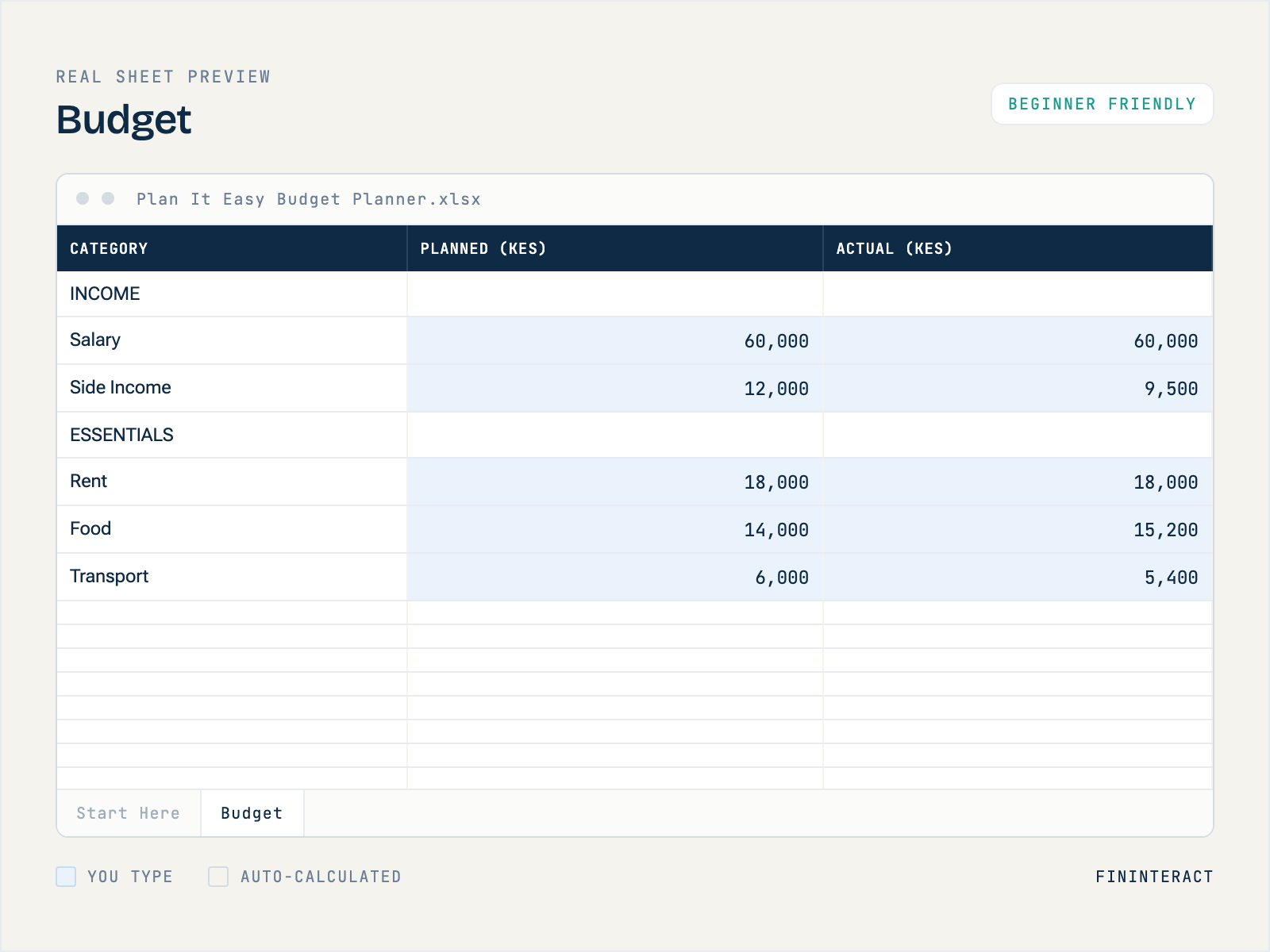Click the Auto-Calculated legend swatch

pyautogui.click(x=218, y=877)
